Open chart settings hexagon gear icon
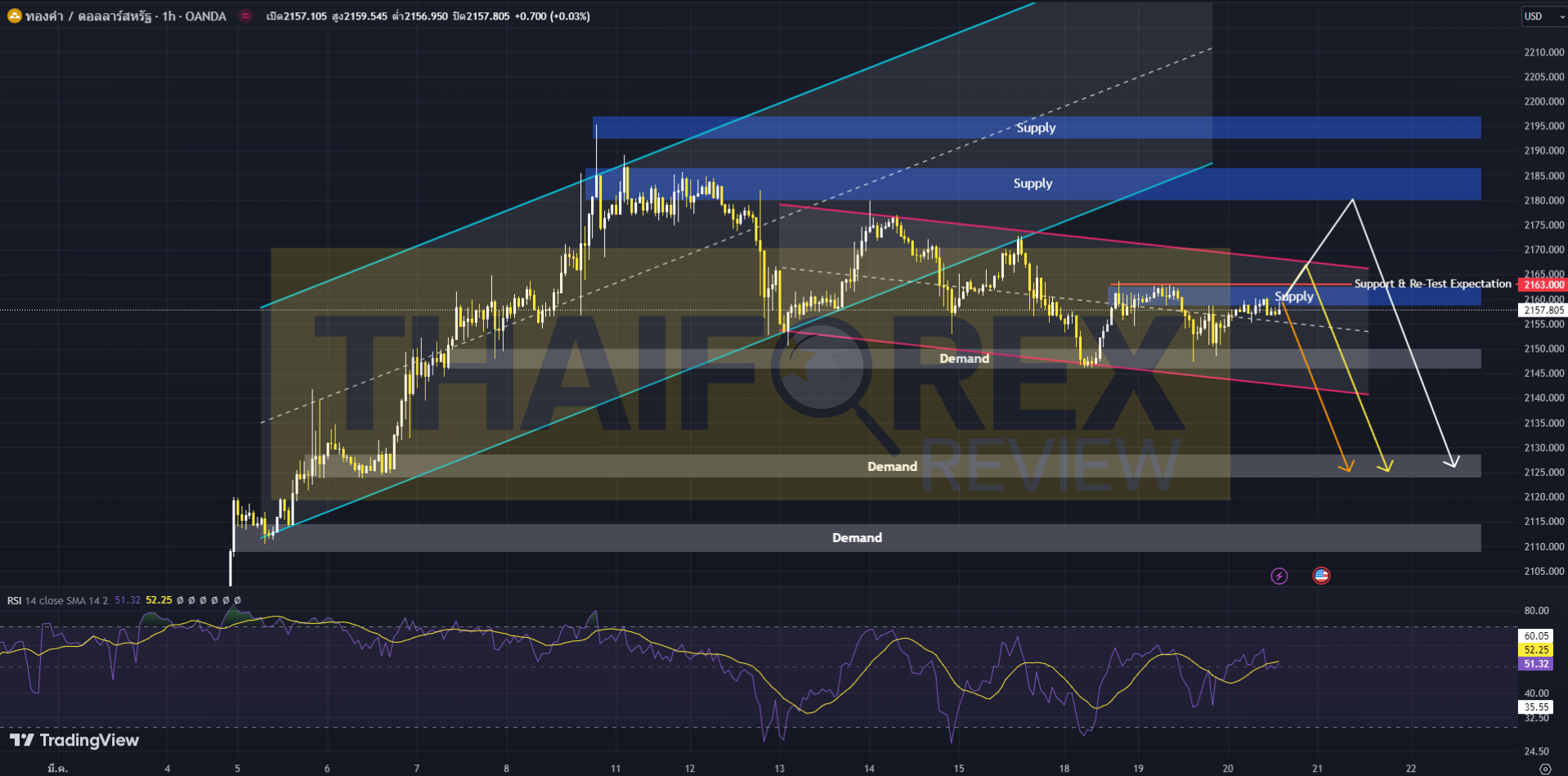This screenshot has width=1568, height=776. pos(1544,769)
